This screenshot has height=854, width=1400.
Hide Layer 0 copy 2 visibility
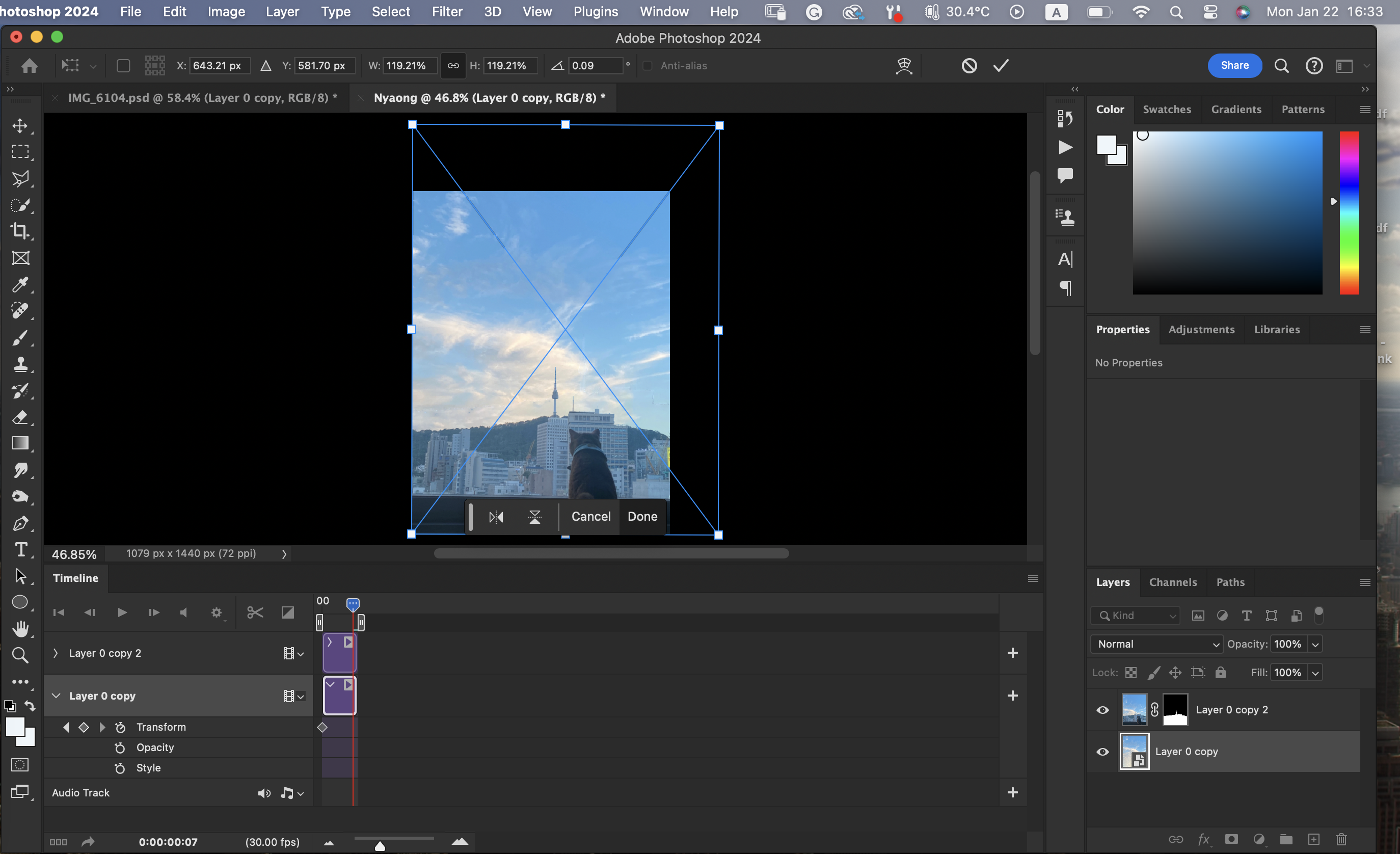(1102, 710)
